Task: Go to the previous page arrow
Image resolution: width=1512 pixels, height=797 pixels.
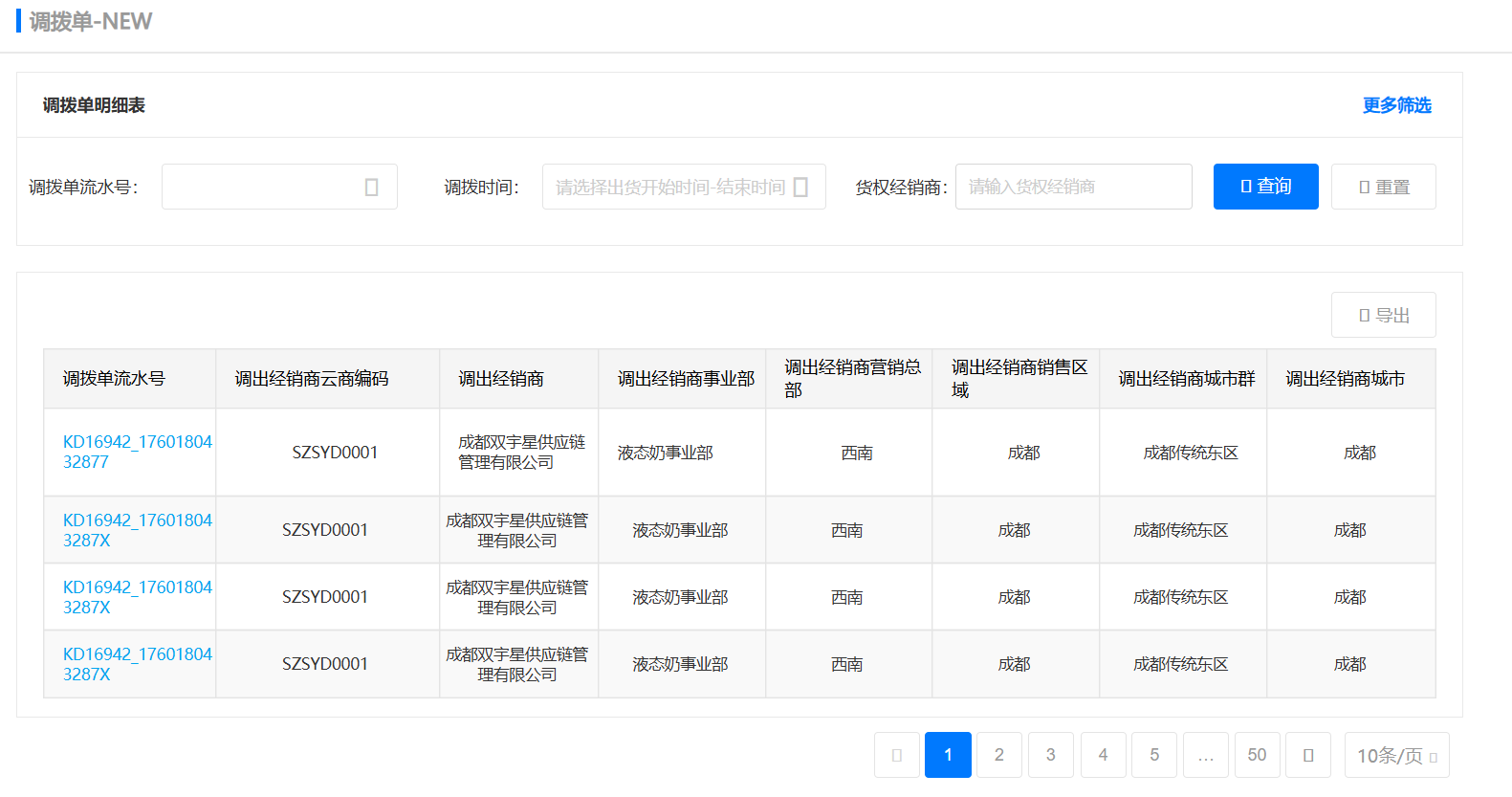Action: coord(897,755)
